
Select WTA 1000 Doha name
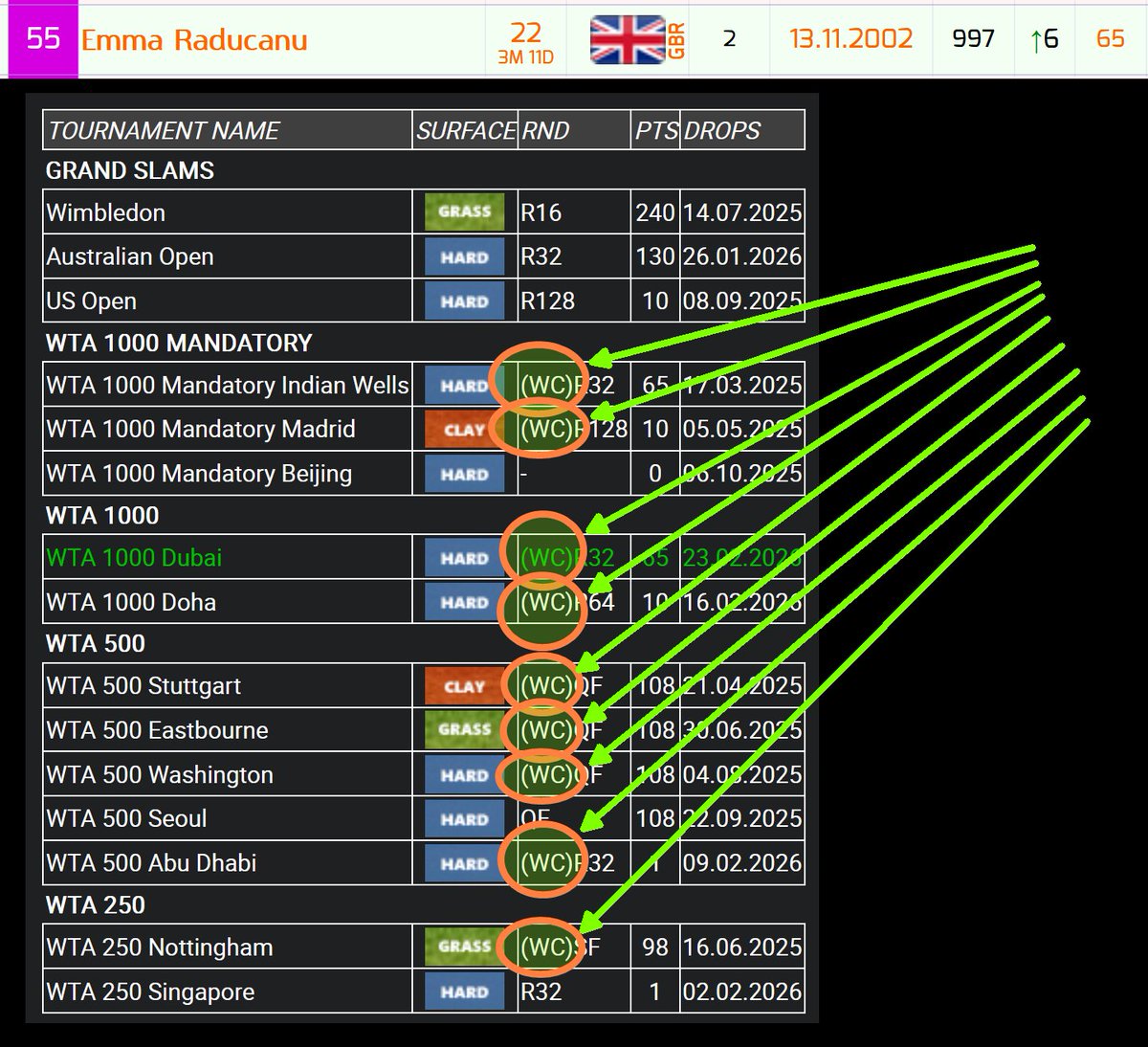tap(131, 602)
